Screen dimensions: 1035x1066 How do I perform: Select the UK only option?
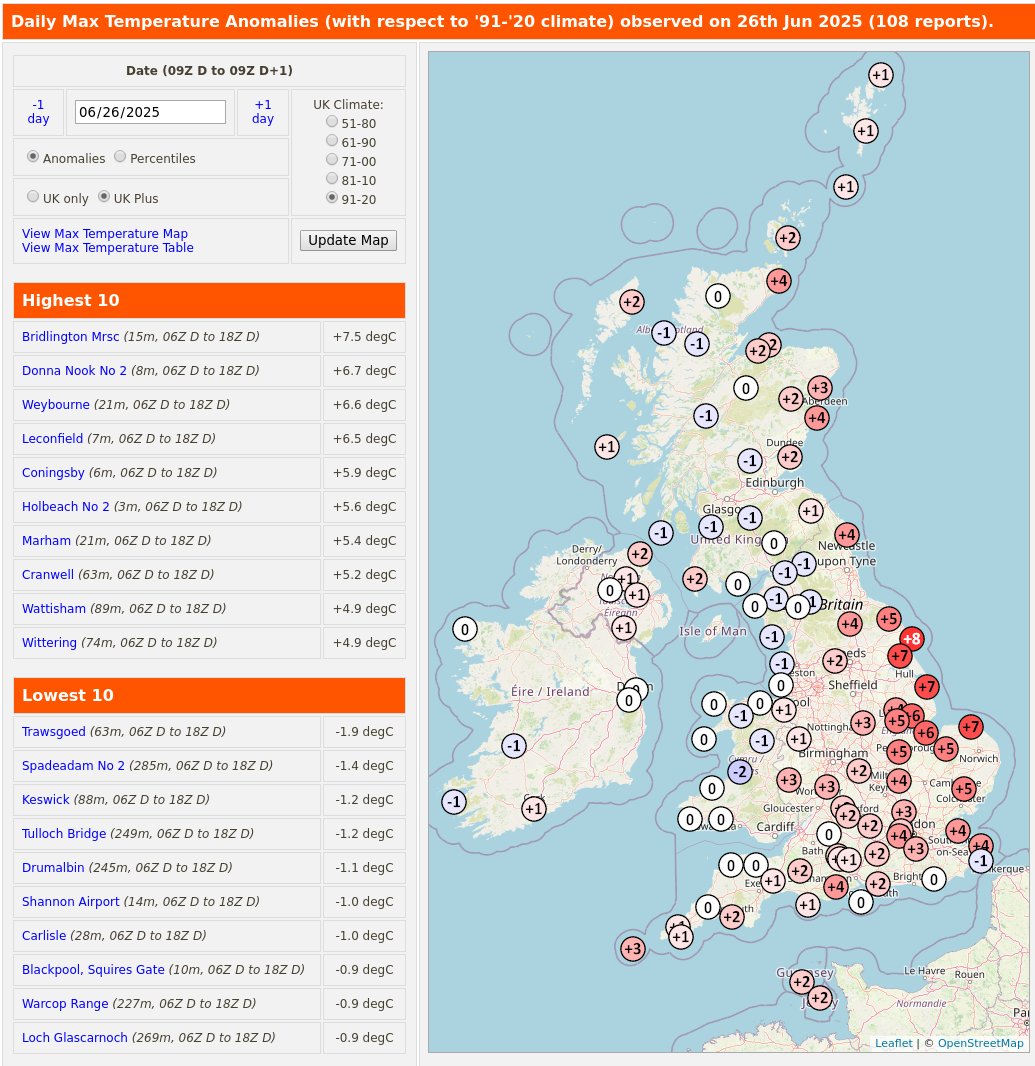pos(33,196)
